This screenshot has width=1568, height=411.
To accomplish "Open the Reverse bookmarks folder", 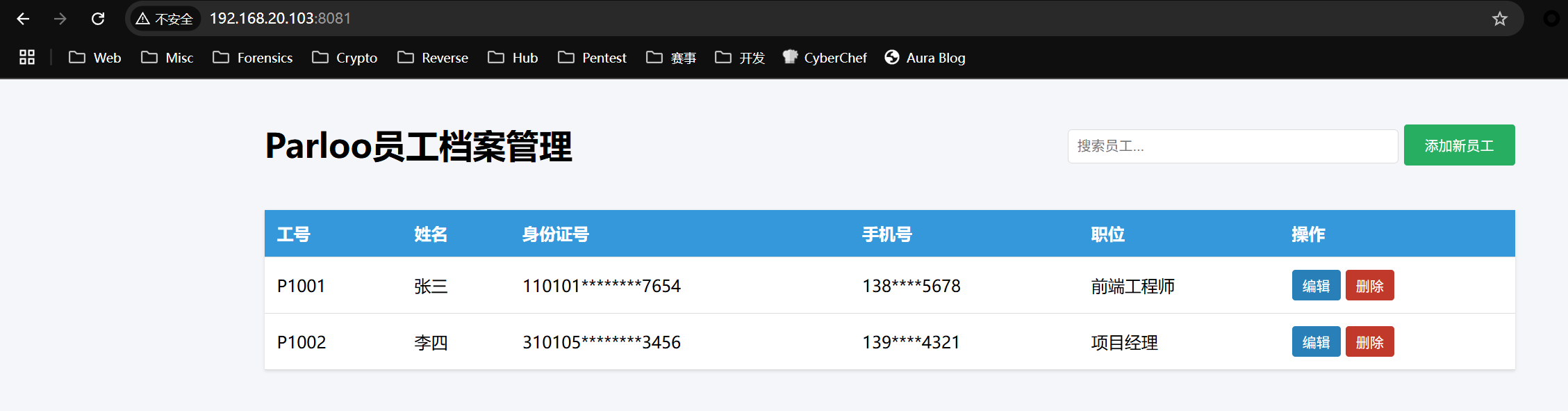I will 433,58.
